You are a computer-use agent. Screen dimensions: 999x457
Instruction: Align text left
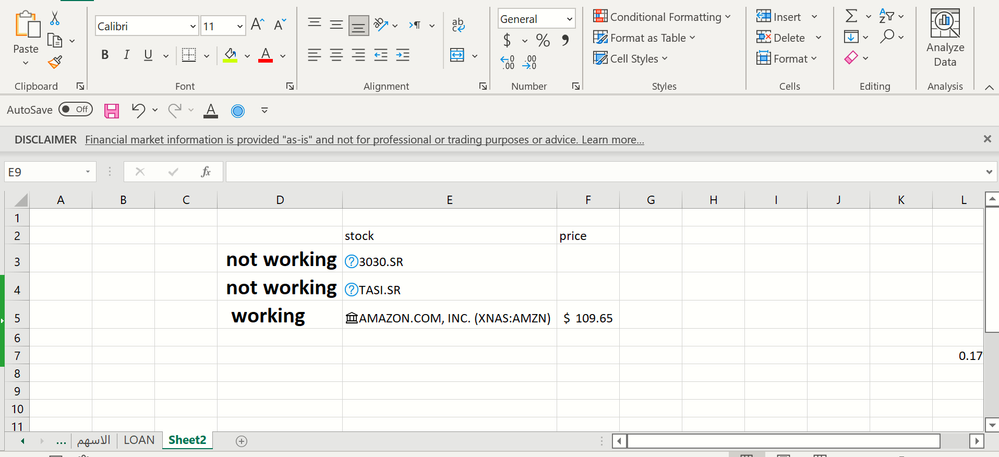[x=314, y=55]
